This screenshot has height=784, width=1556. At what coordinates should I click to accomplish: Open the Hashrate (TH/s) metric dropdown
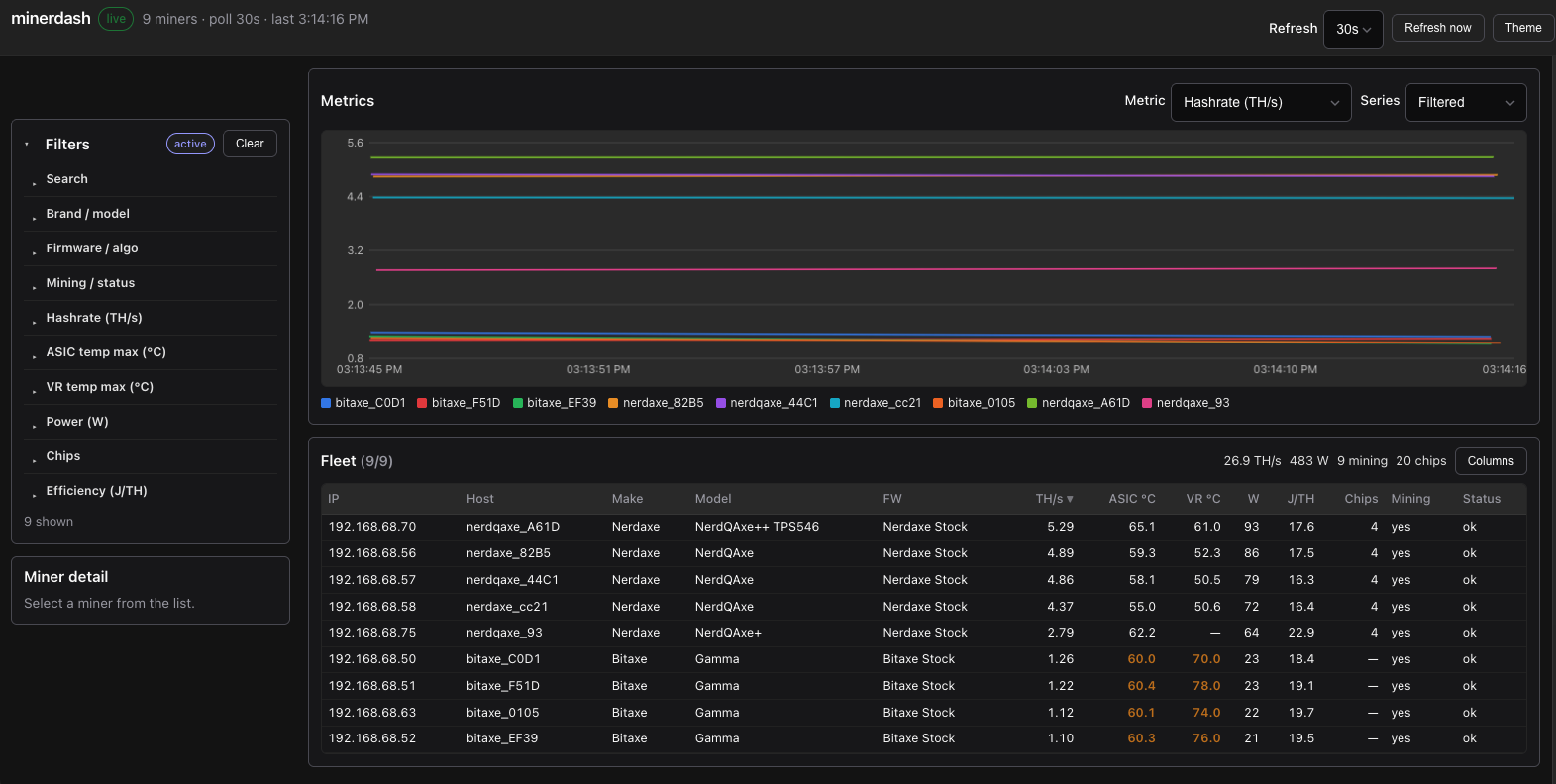tap(1261, 102)
